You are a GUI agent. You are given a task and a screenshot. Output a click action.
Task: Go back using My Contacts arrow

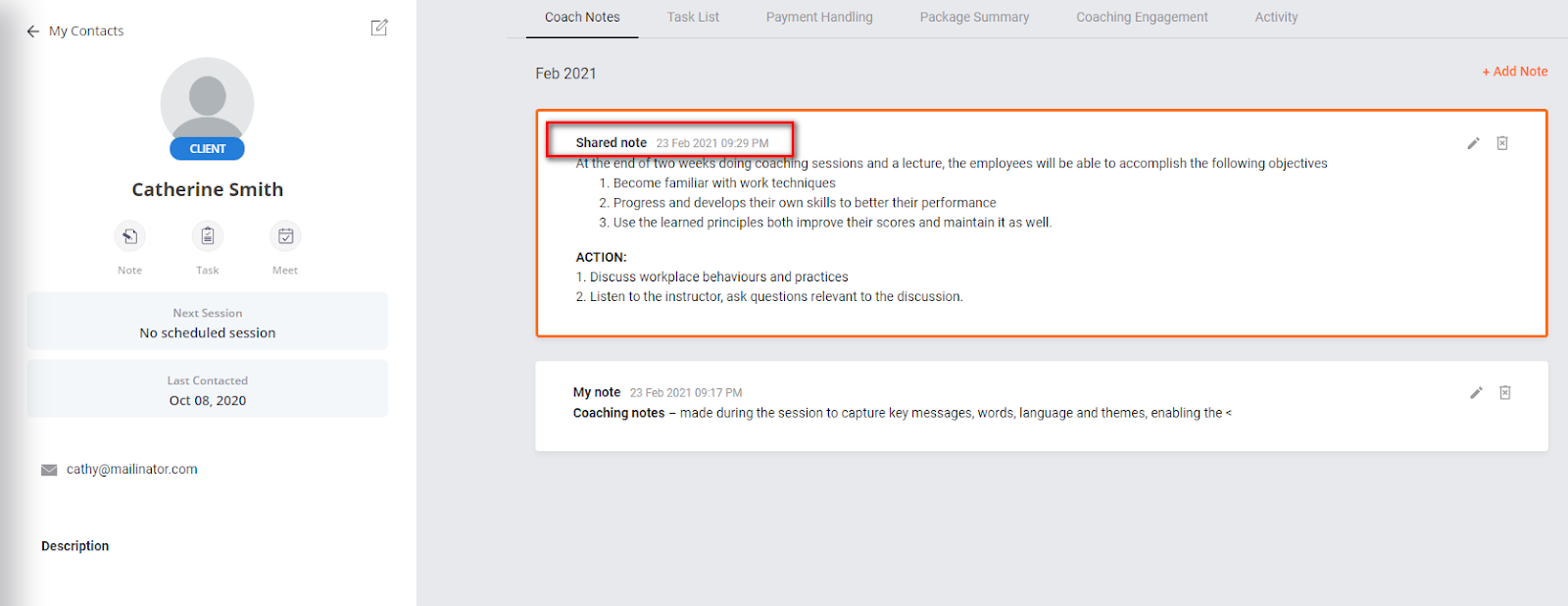(x=32, y=31)
